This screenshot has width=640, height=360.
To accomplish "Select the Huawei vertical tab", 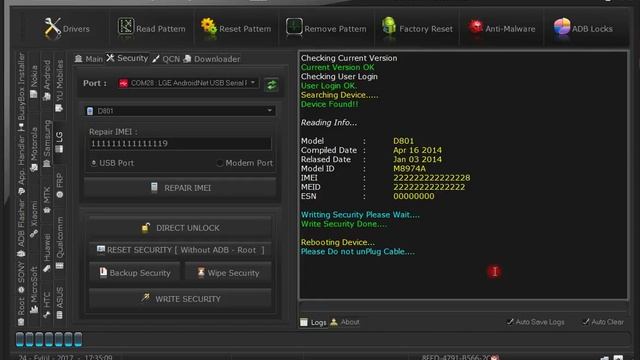I will (47, 252).
